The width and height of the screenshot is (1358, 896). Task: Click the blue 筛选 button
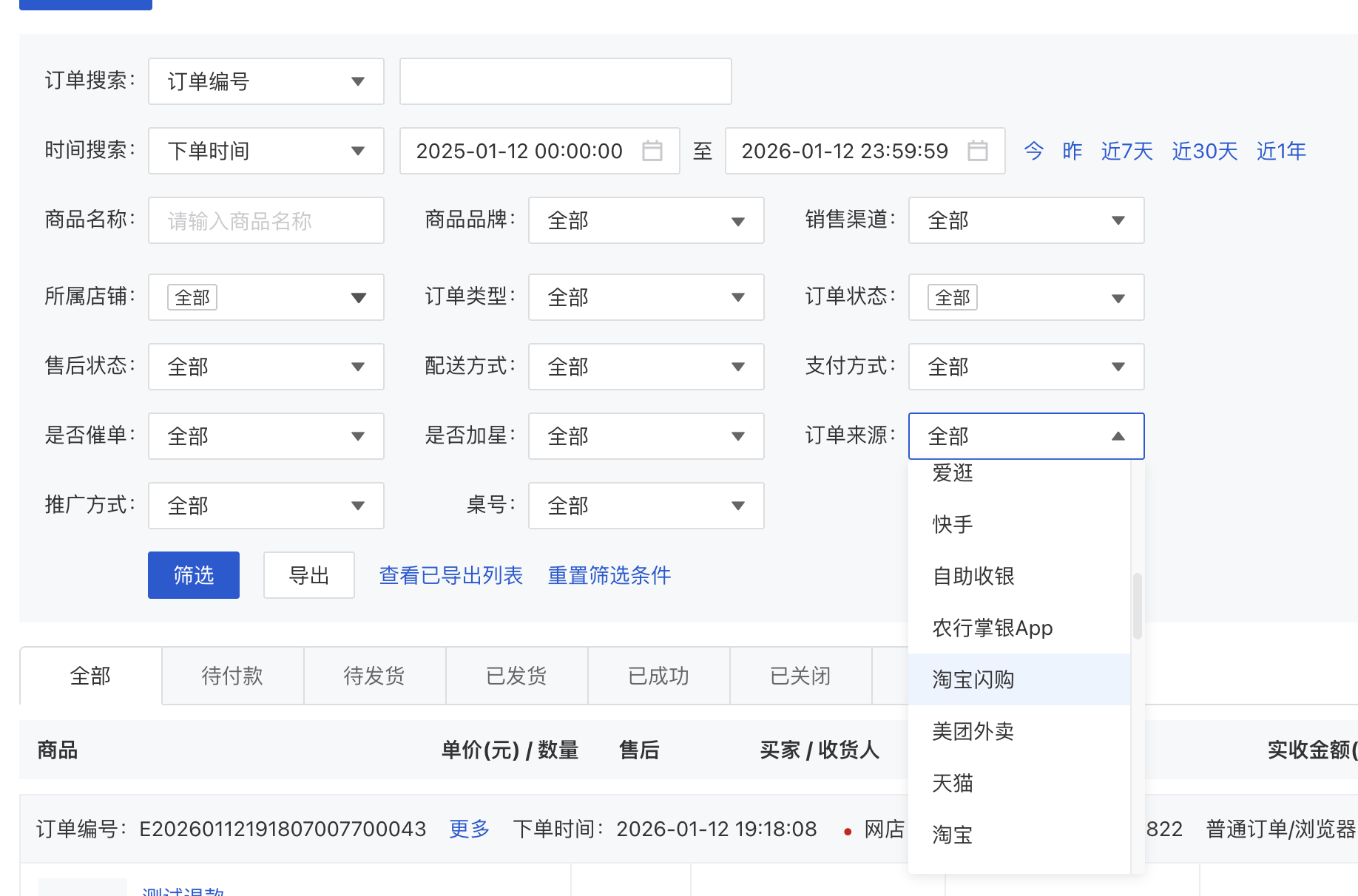tap(194, 575)
